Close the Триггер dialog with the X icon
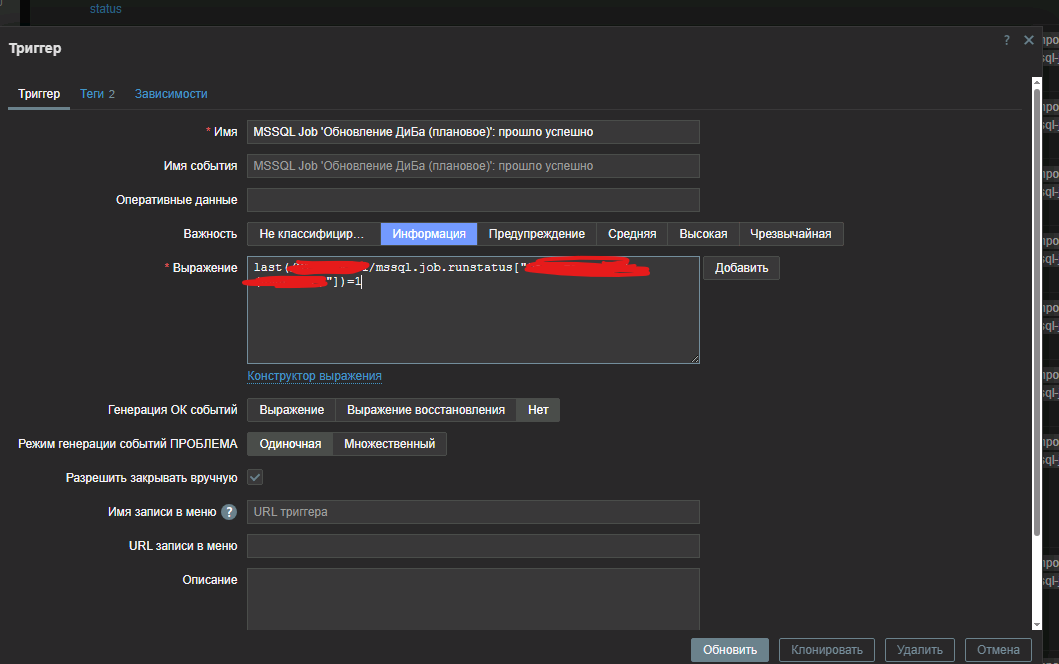 pyautogui.click(x=1028, y=40)
